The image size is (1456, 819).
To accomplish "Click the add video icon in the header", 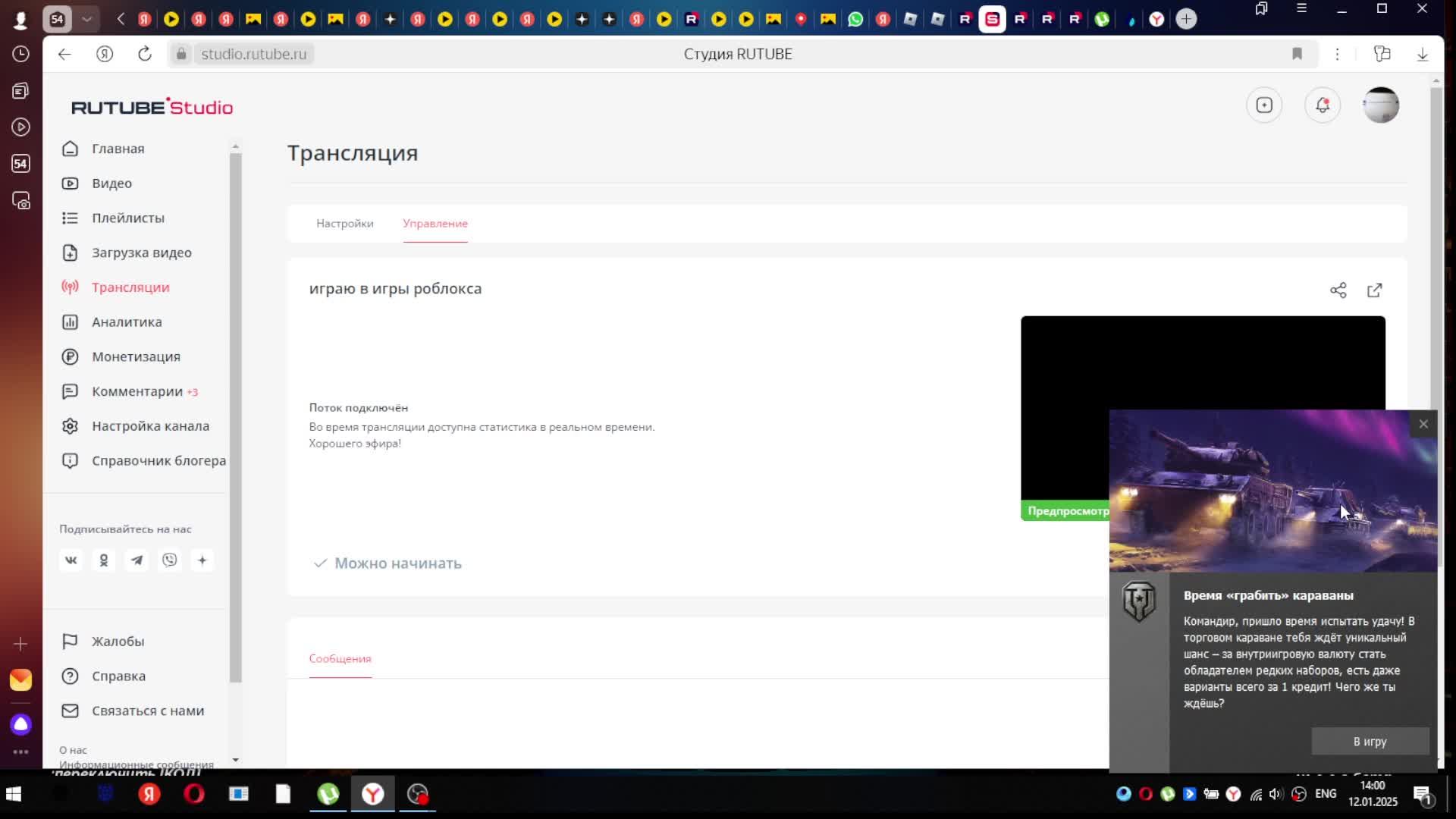I will point(1263,105).
